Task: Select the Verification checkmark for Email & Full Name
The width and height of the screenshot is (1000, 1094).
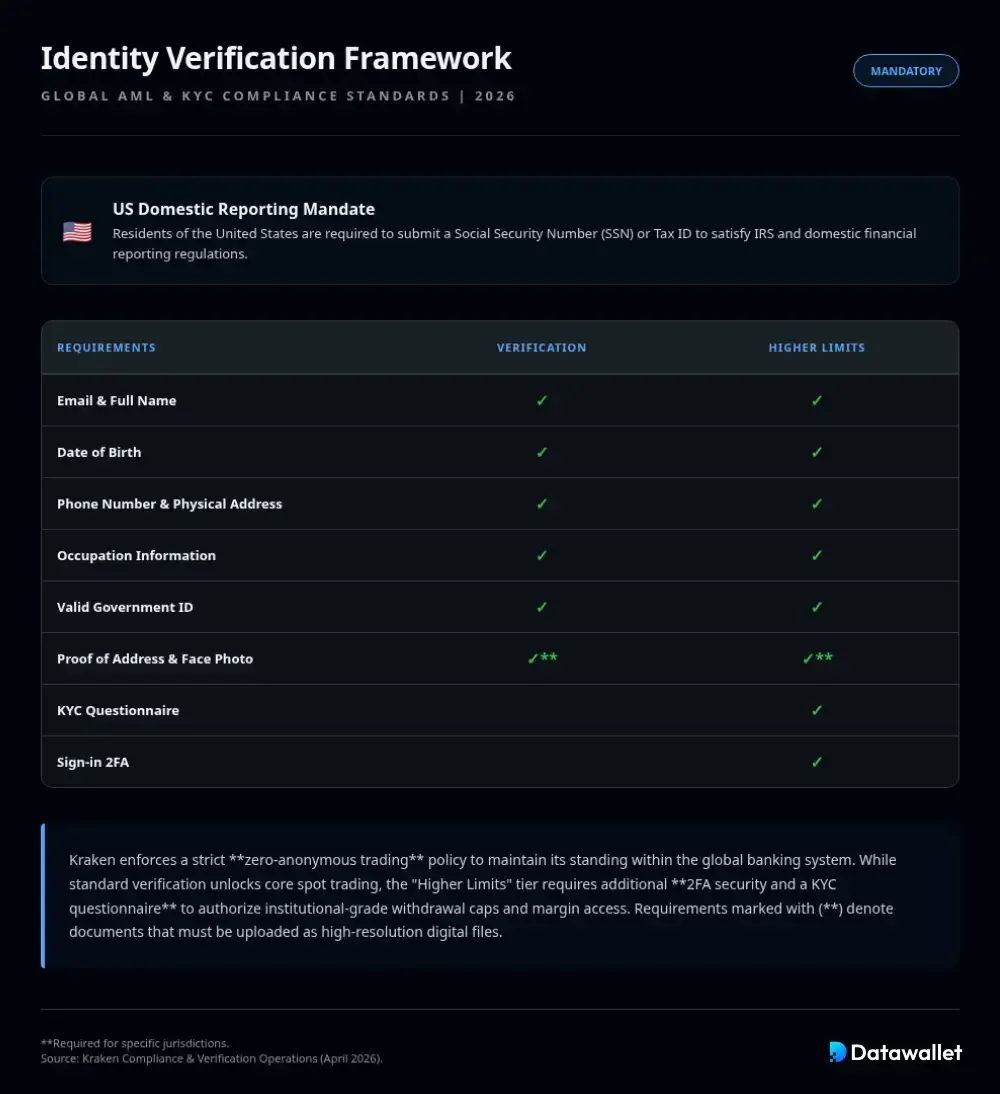Action: click(541, 400)
